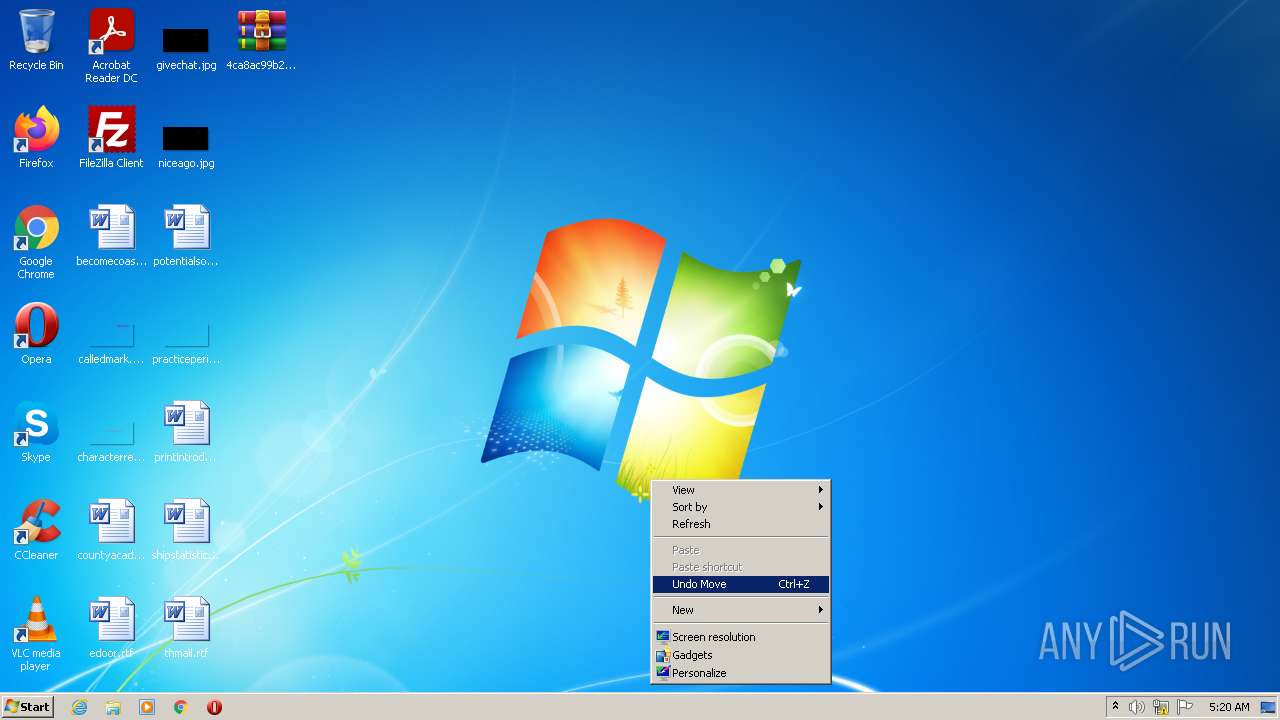
Task: Open Internet Explorer from taskbar
Action: (x=79, y=707)
